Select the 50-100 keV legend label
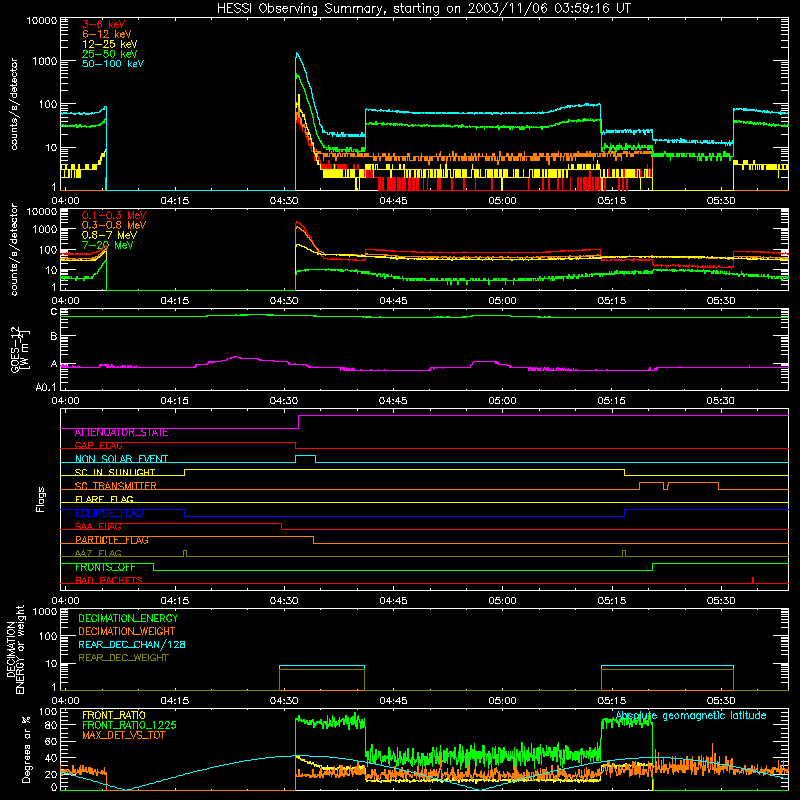This screenshot has width=800, height=800. [x=113, y=64]
